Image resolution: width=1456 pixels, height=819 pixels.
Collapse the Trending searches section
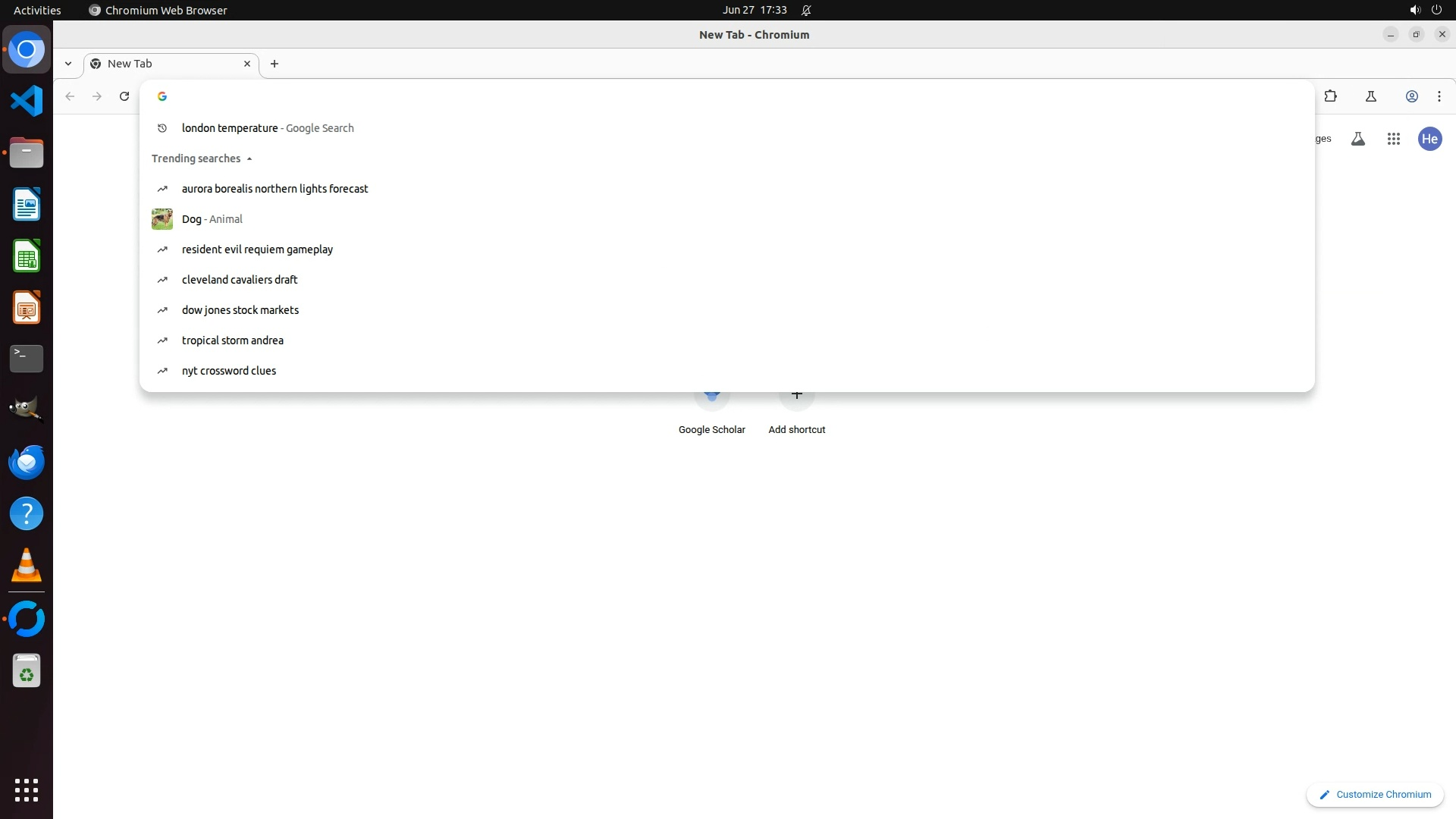249,158
